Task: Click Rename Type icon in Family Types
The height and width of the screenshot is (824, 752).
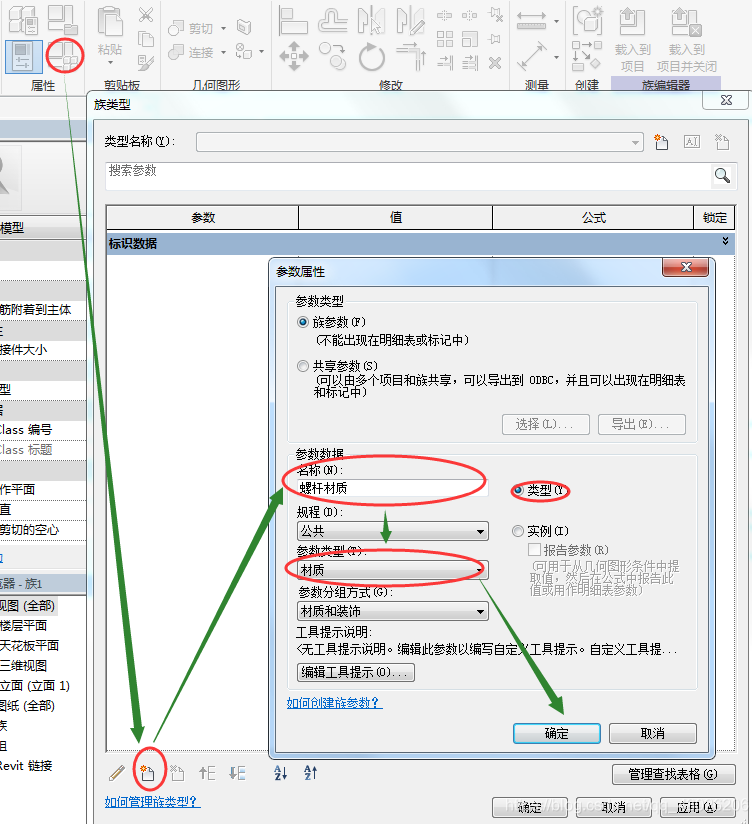Action: [692, 142]
